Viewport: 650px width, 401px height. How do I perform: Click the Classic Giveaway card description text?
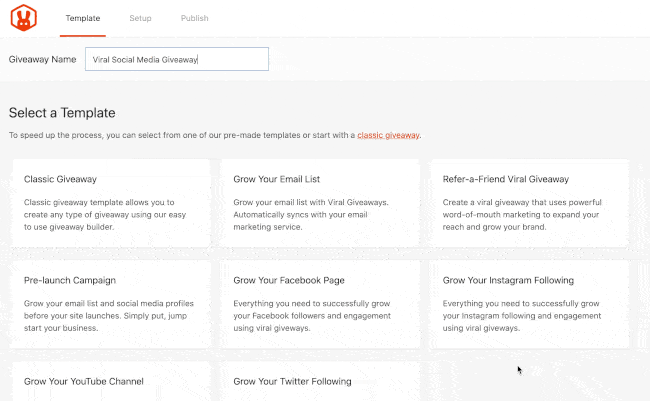click(105, 214)
